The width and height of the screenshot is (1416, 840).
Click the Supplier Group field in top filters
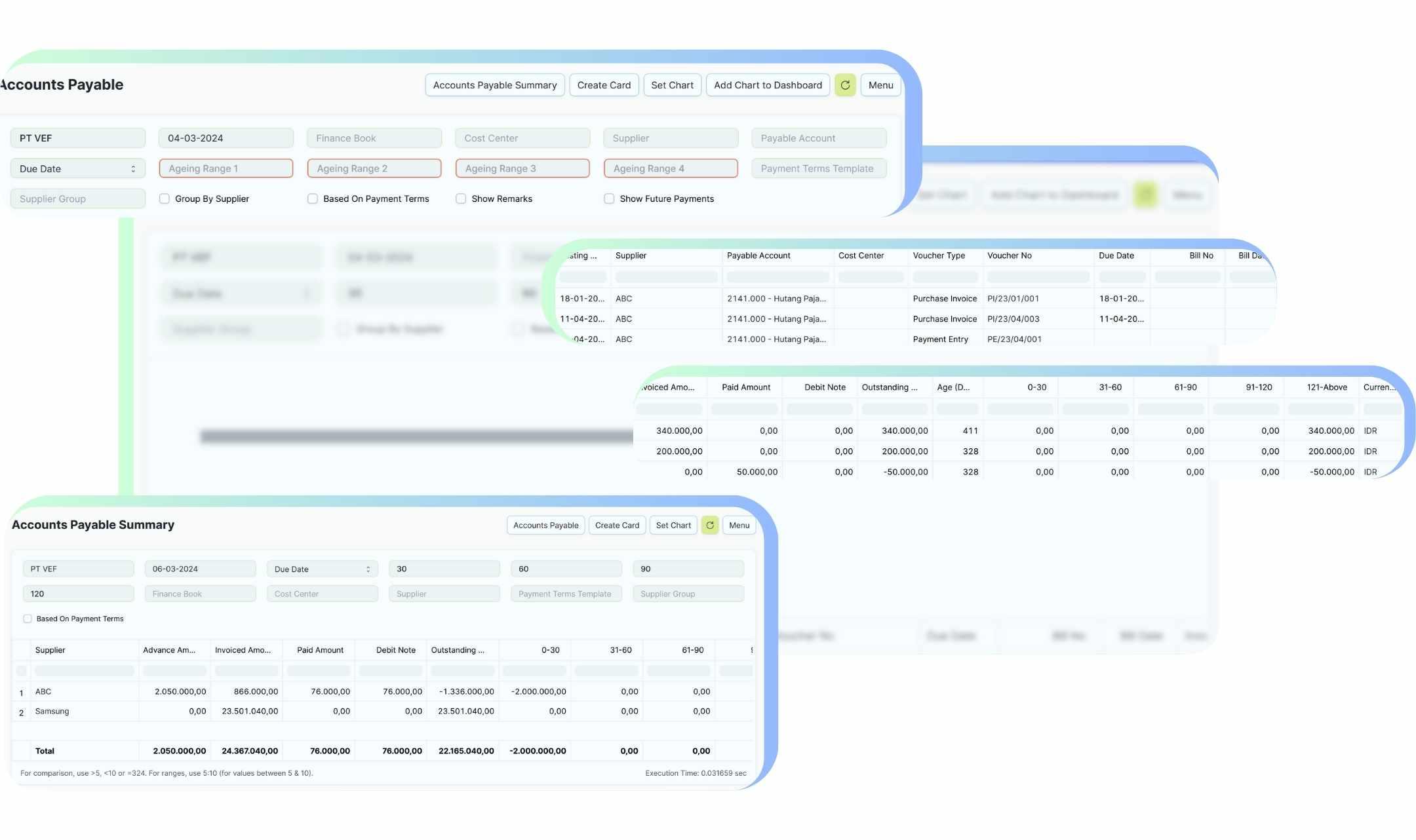tap(77, 199)
